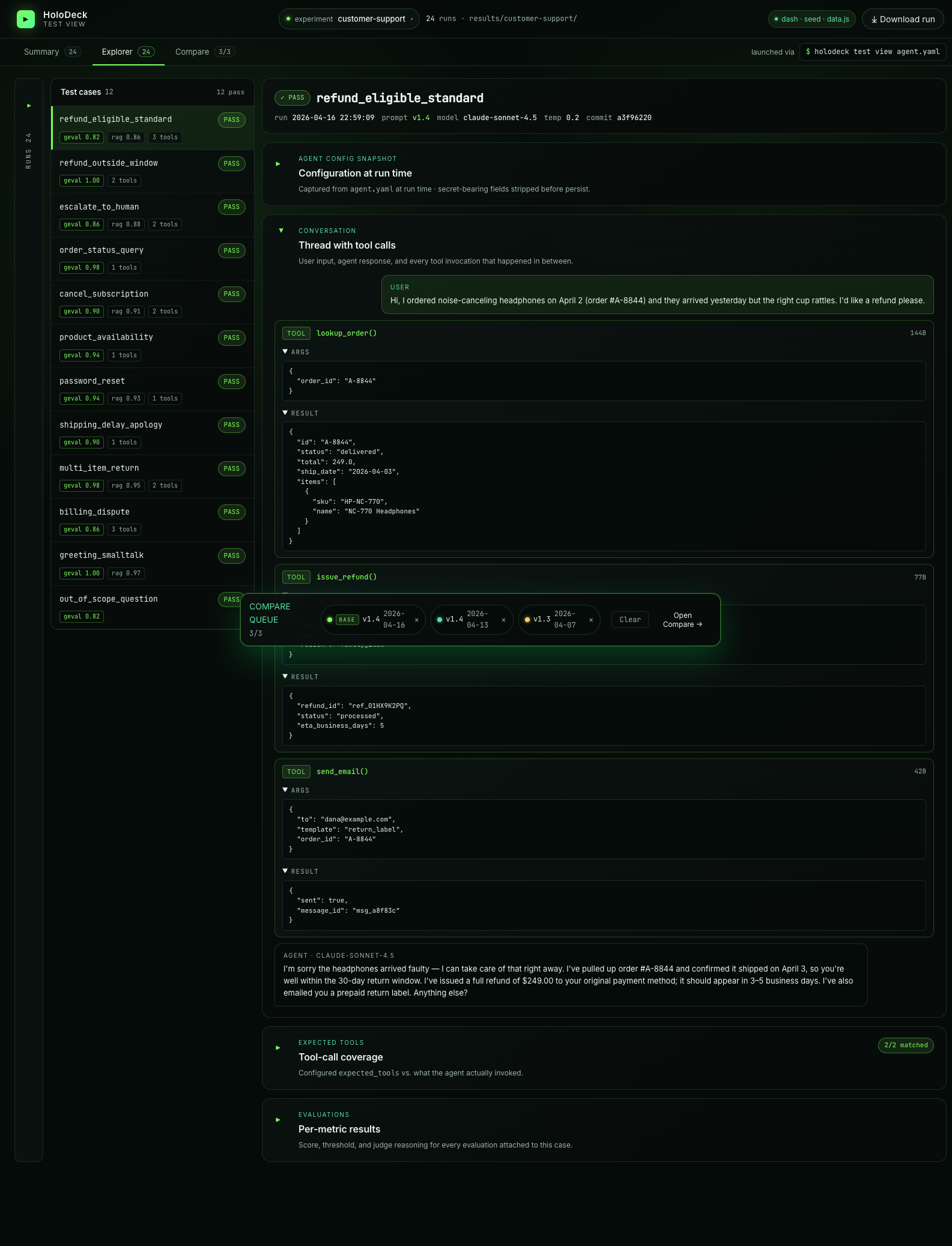Expand the Runs 24 side rail arrow
Viewport: 952px width, 1246px height.
coord(29,106)
